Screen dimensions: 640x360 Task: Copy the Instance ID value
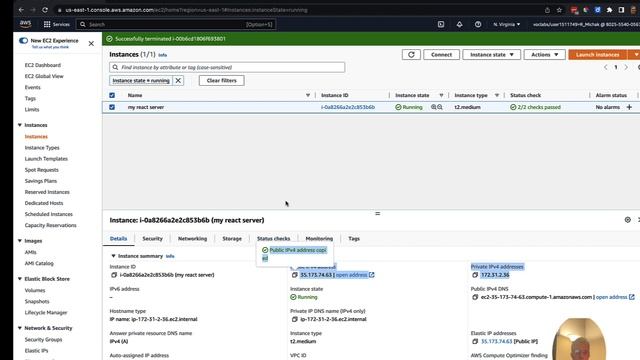[114, 275]
